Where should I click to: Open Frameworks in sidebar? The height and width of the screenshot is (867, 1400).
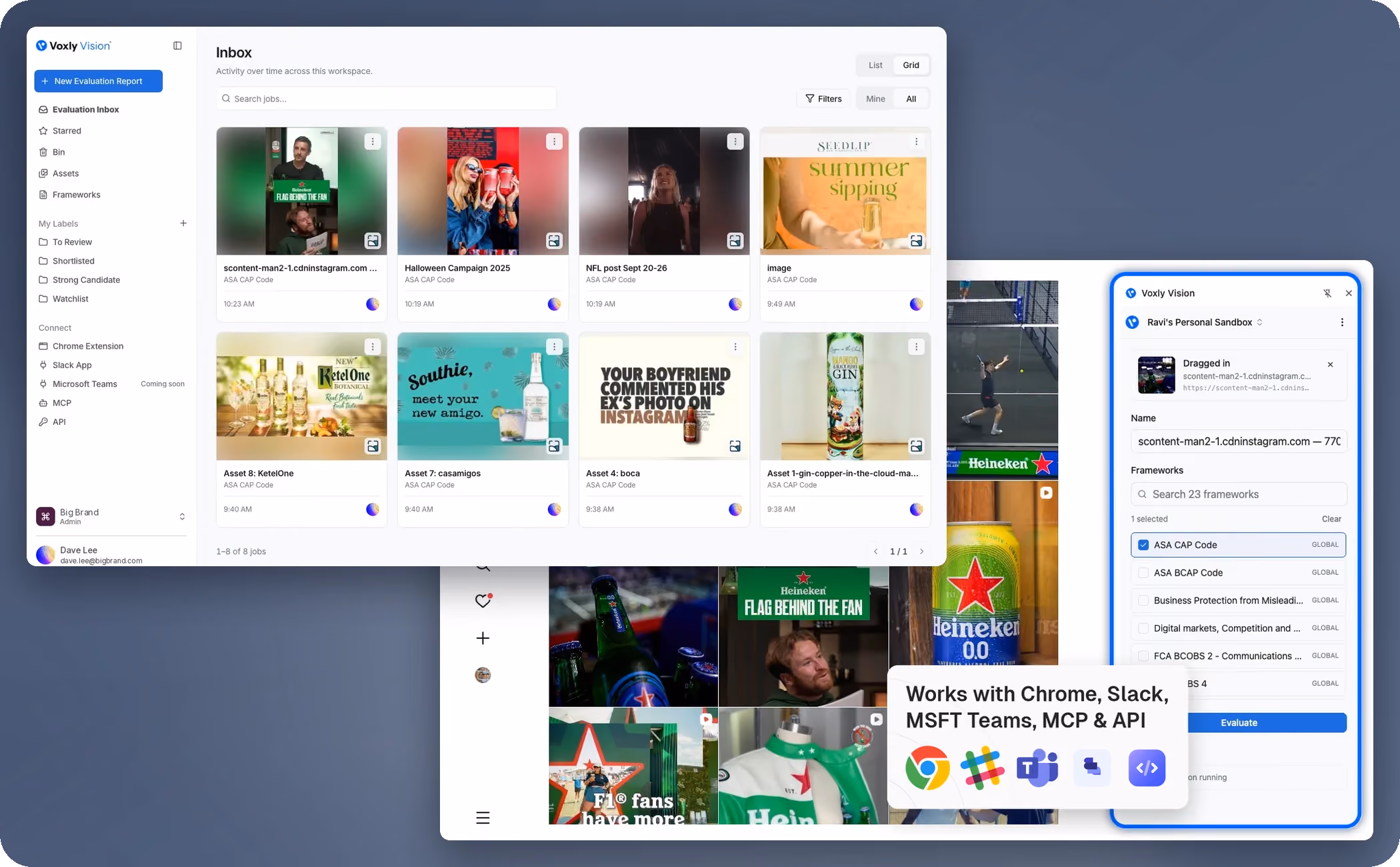76,195
